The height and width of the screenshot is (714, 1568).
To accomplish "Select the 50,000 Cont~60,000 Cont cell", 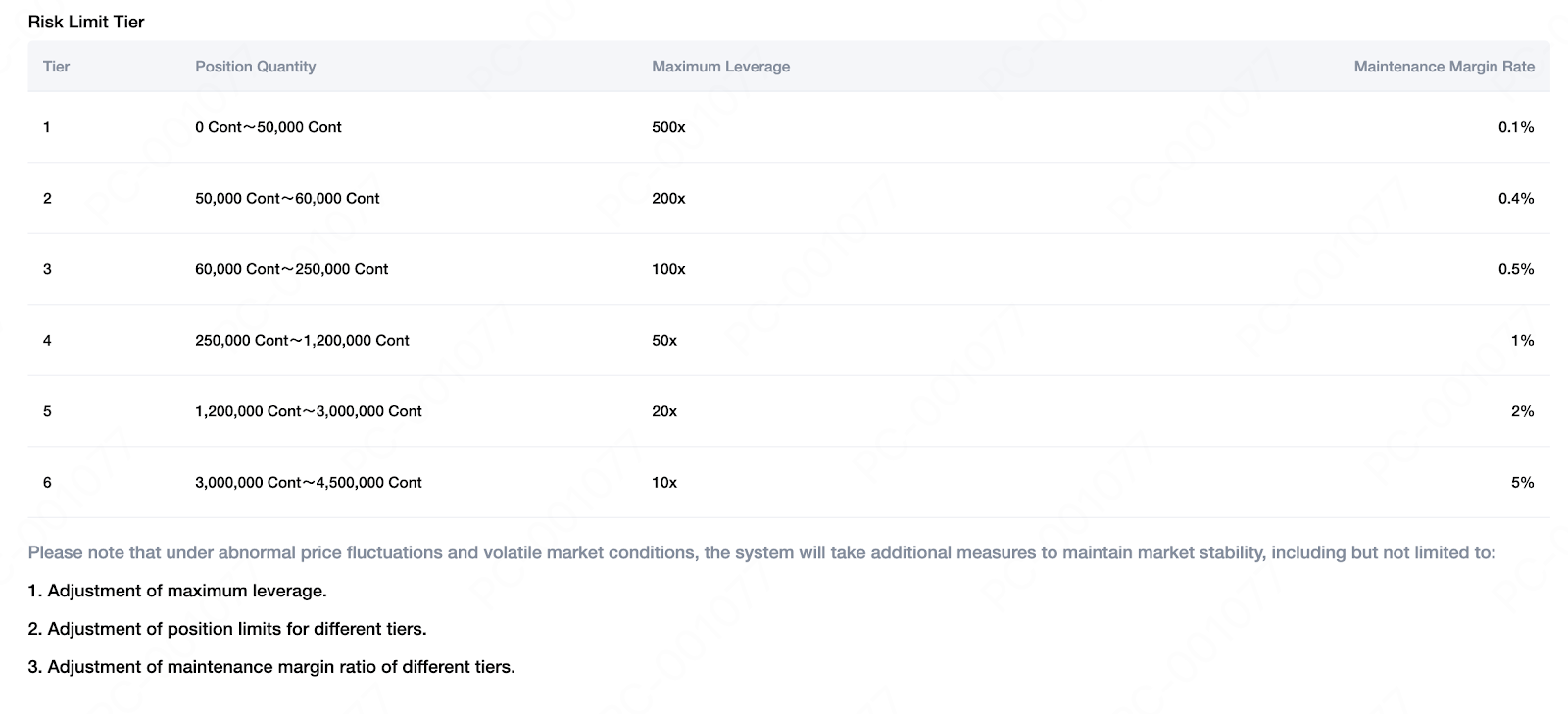I will [x=287, y=198].
